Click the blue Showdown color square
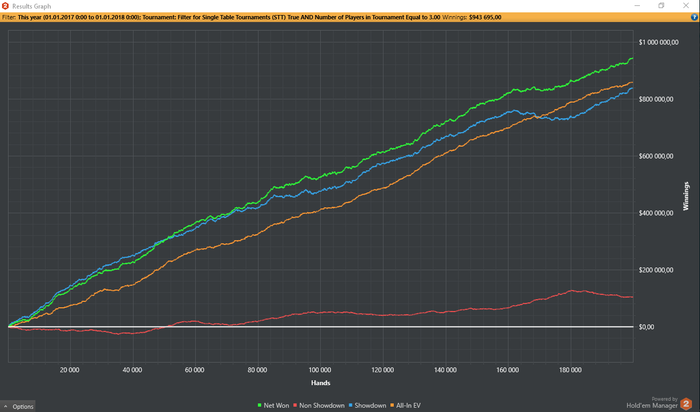Image resolution: width=700 pixels, height=412 pixels. pos(350,405)
